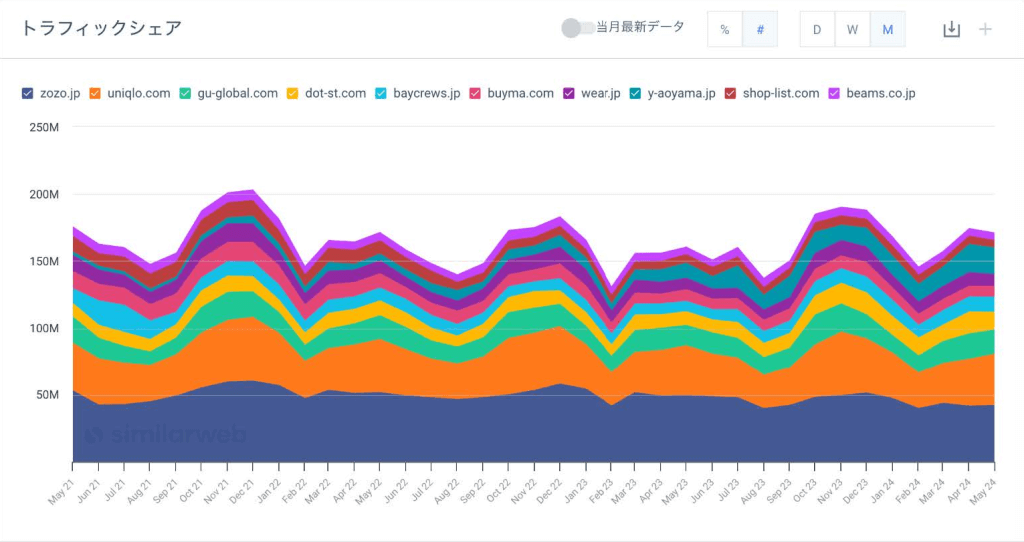This screenshot has height=542, width=1024.
Task: Uncheck shop-list.com legend checkbox
Action: click(x=730, y=93)
